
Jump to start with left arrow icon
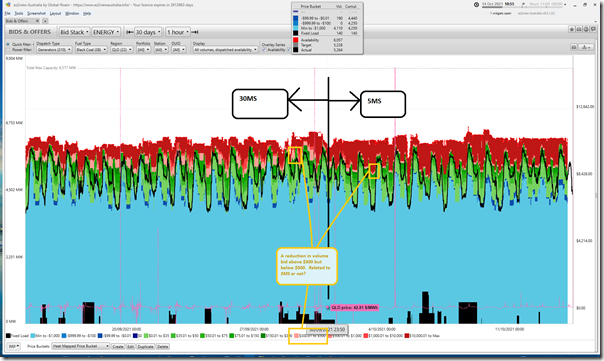pyautogui.click(x=130, y=32)
